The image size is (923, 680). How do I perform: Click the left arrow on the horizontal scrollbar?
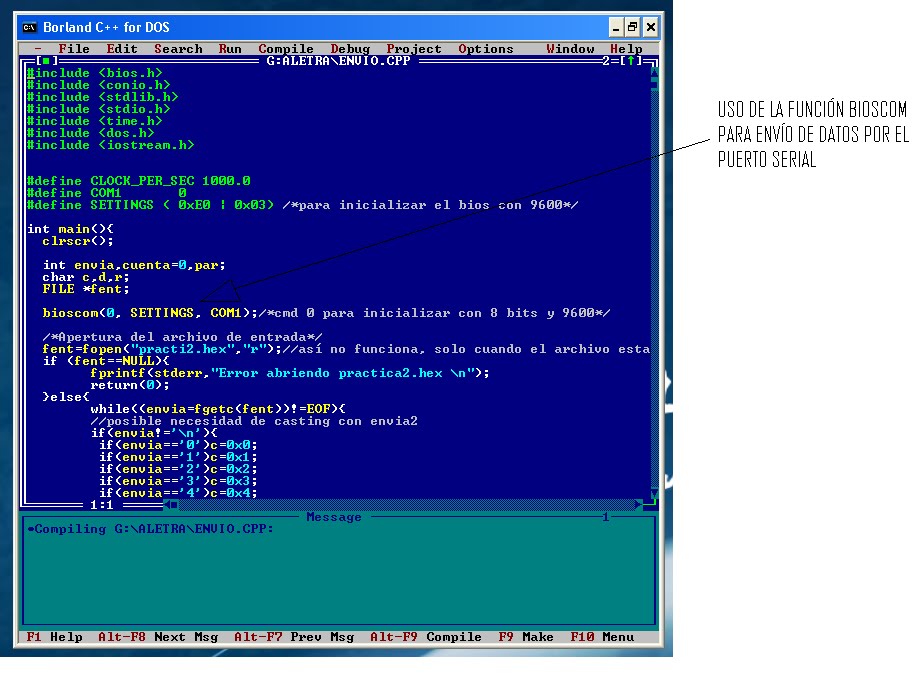pyautogui.click(x=167, y=505)
